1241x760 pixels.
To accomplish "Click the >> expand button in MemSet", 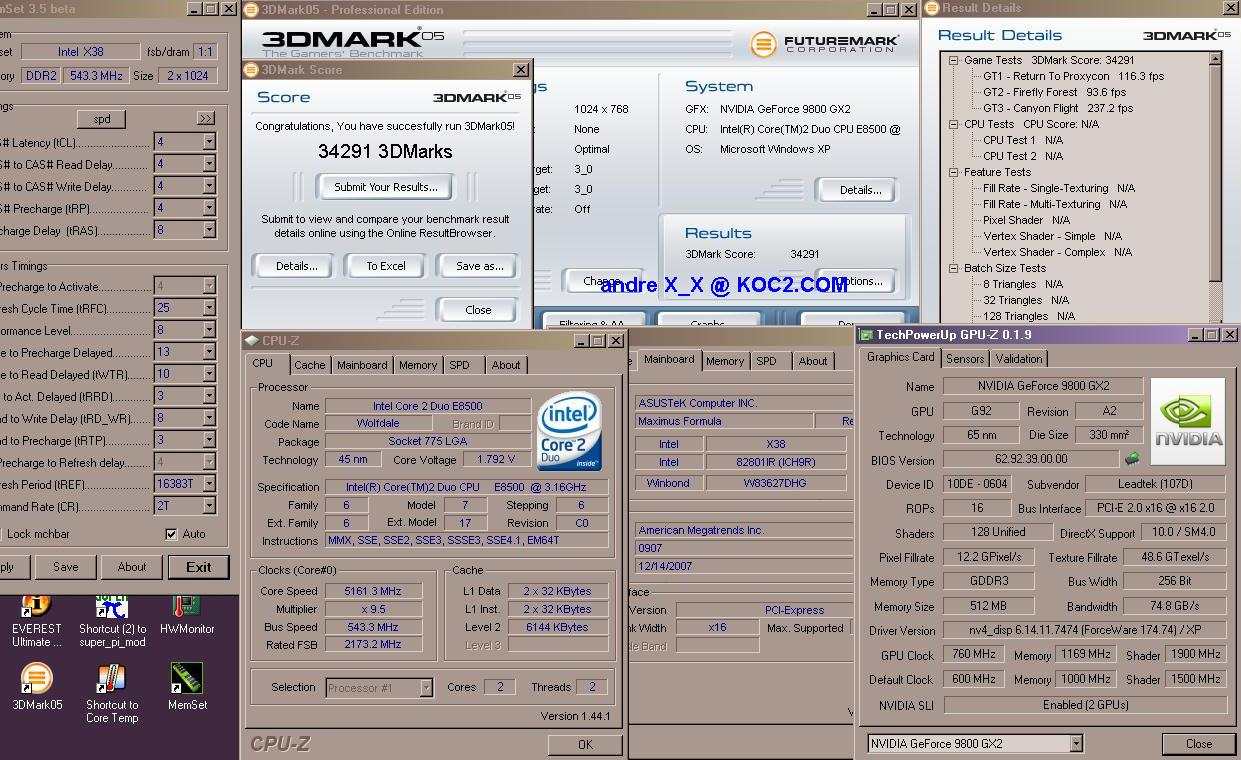I will (205, 118).
